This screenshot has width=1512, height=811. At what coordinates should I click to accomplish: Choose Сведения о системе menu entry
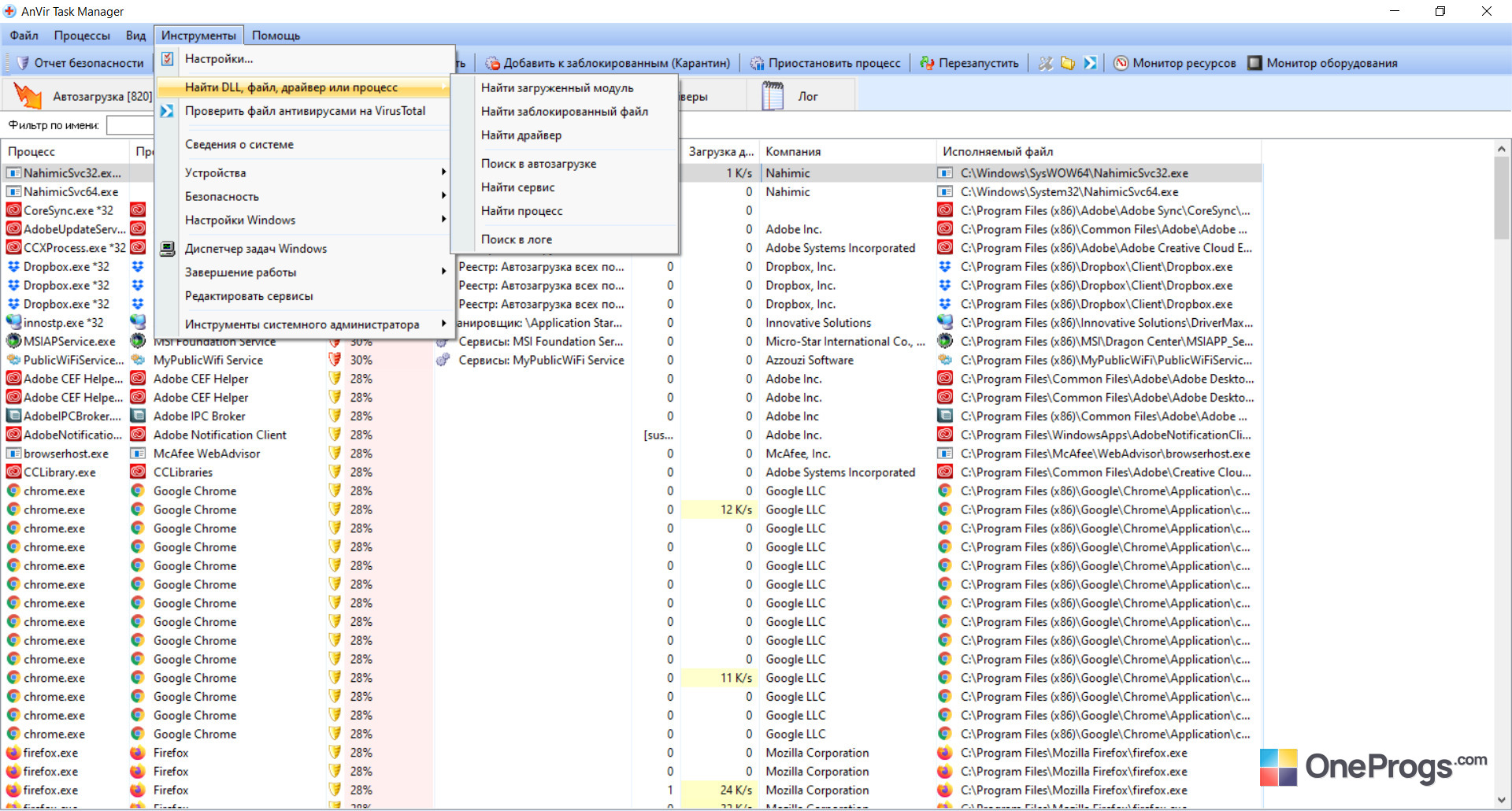tap(305, 145)
